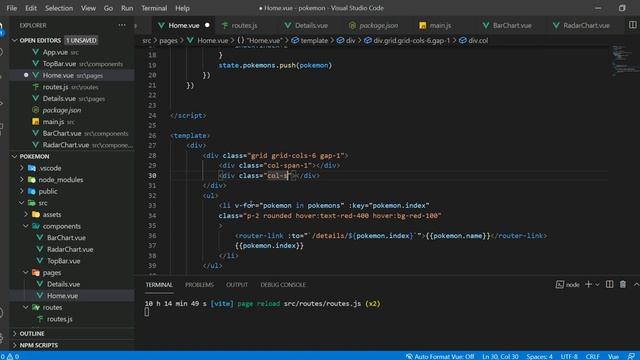Open the Run menu

pos(127,8)
